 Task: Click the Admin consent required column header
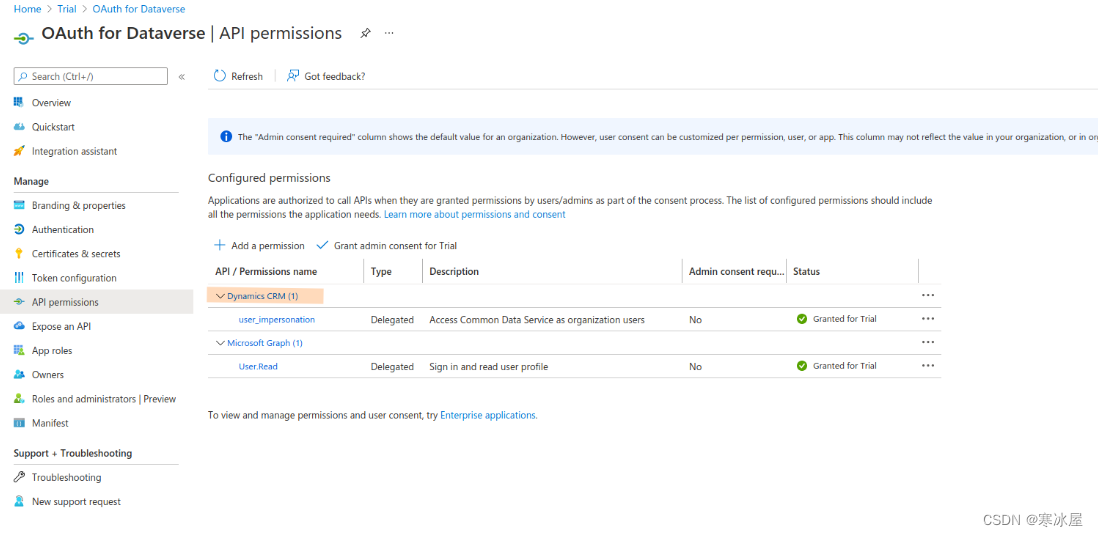pyautogui.click(x=737, y=272)
